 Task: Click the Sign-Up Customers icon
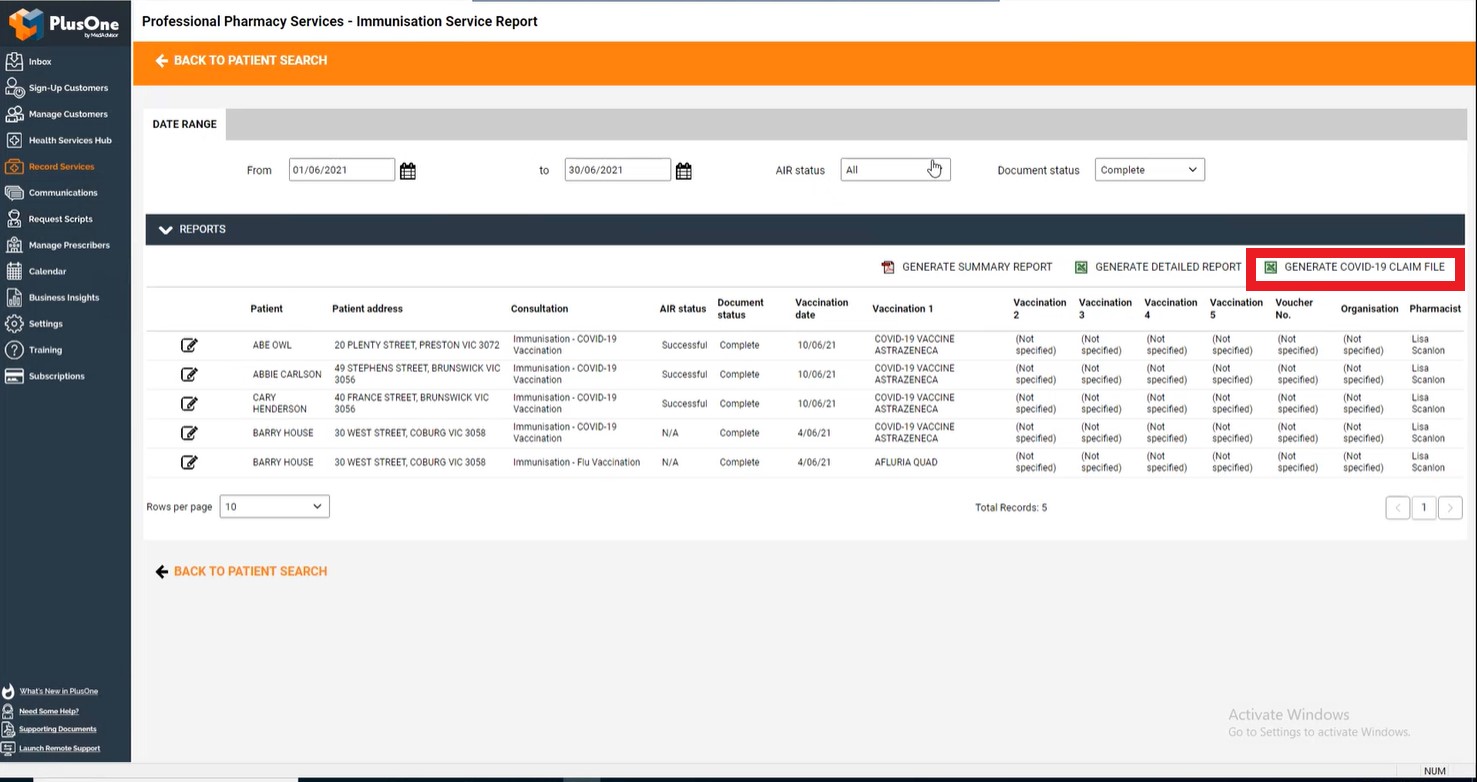[14, 88]
